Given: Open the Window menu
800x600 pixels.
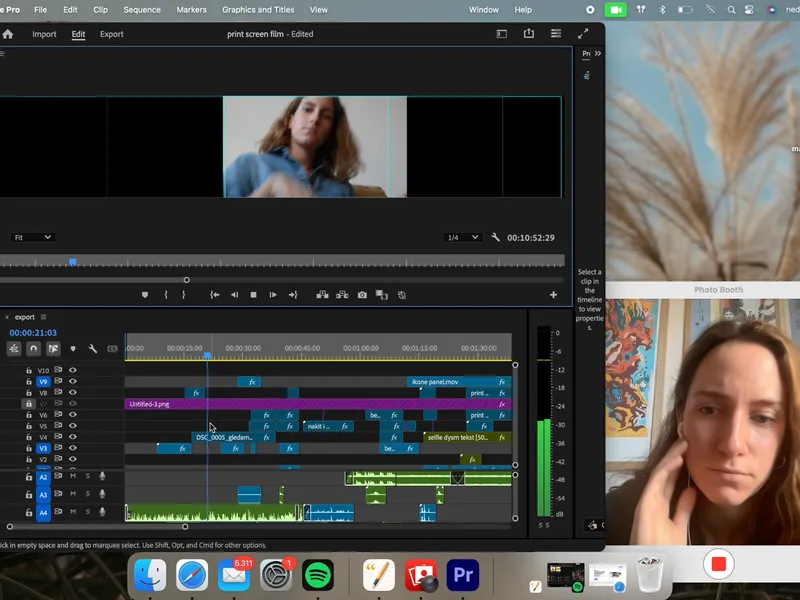Looking at the screenshot, I should [x=484, y=10].
